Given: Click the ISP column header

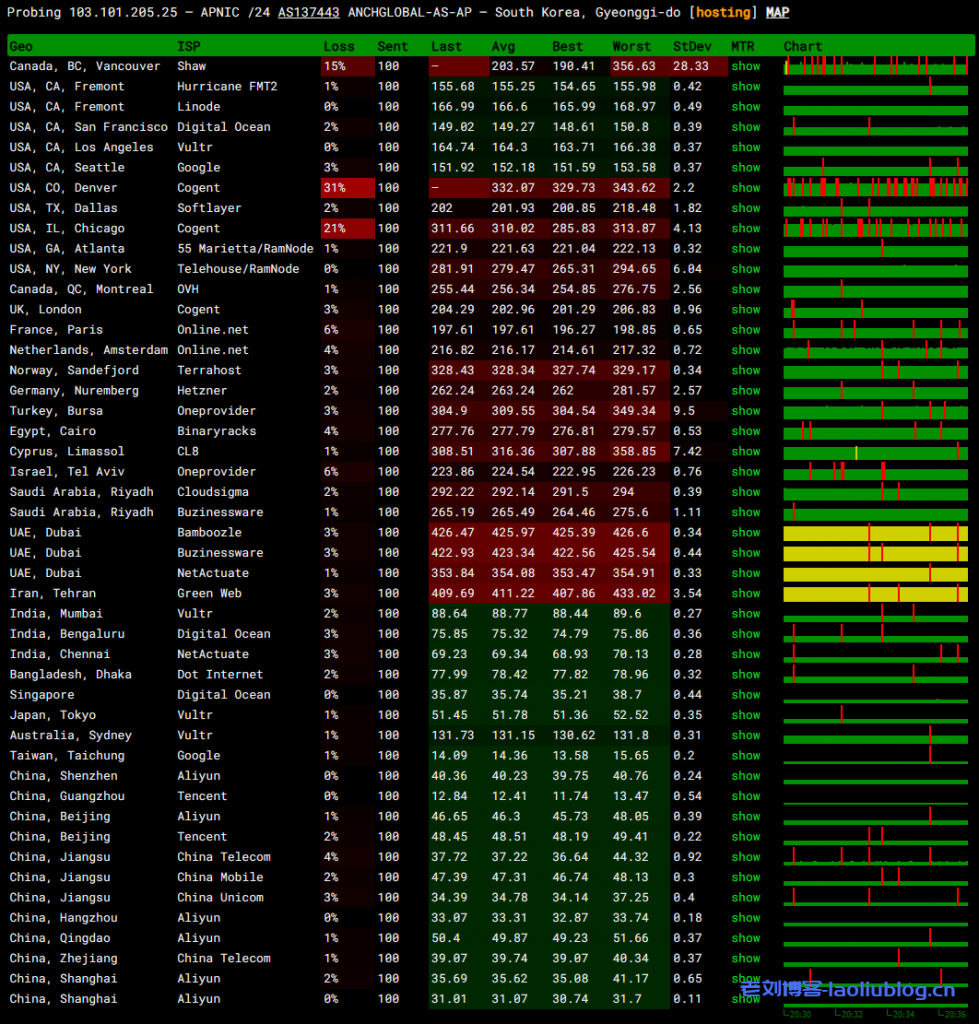Looking at the screenshot, I should (x=188, y=46).
